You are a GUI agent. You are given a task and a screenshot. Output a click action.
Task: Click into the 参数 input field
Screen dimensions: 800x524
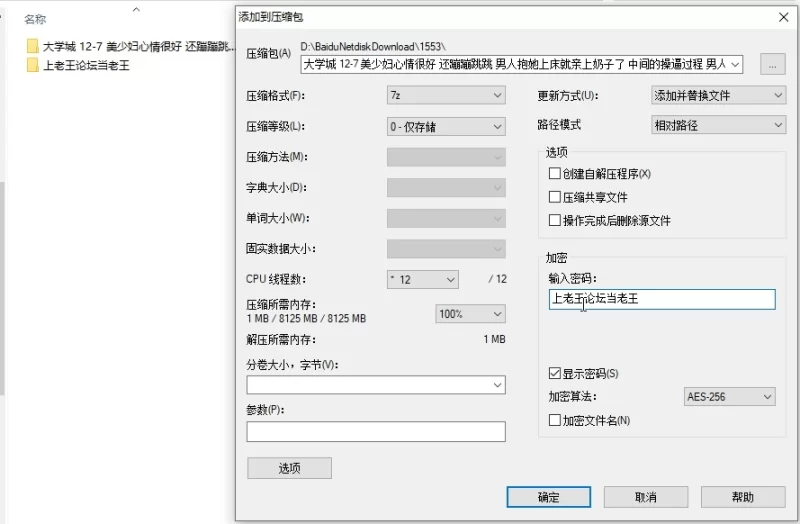pos(376,432)
